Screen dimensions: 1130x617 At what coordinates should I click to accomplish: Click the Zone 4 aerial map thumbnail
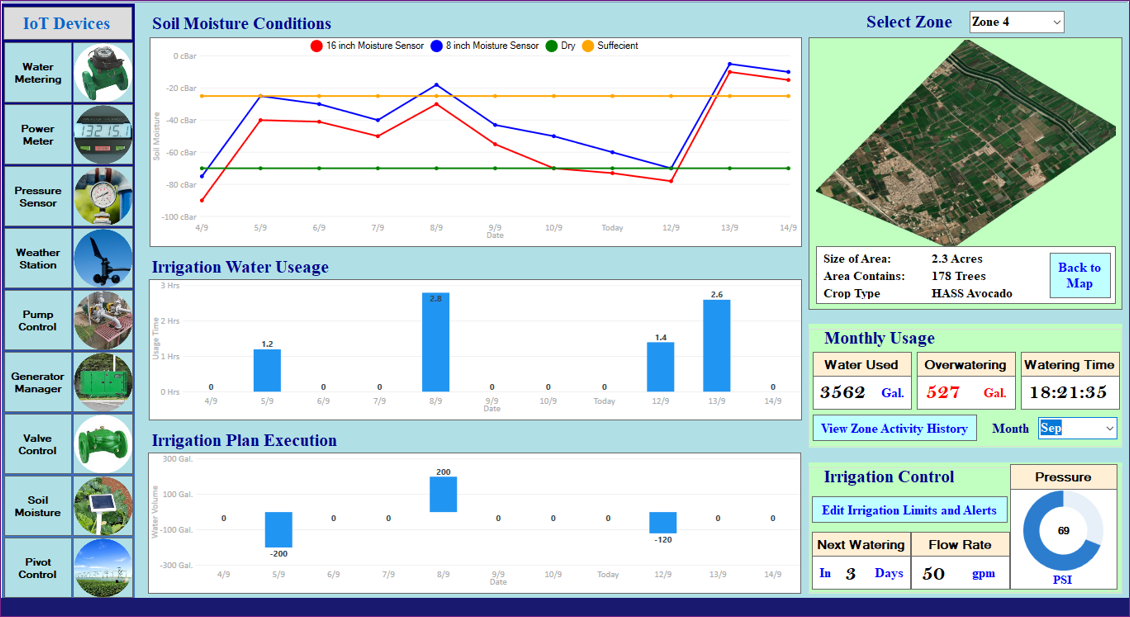coord(965,140)
